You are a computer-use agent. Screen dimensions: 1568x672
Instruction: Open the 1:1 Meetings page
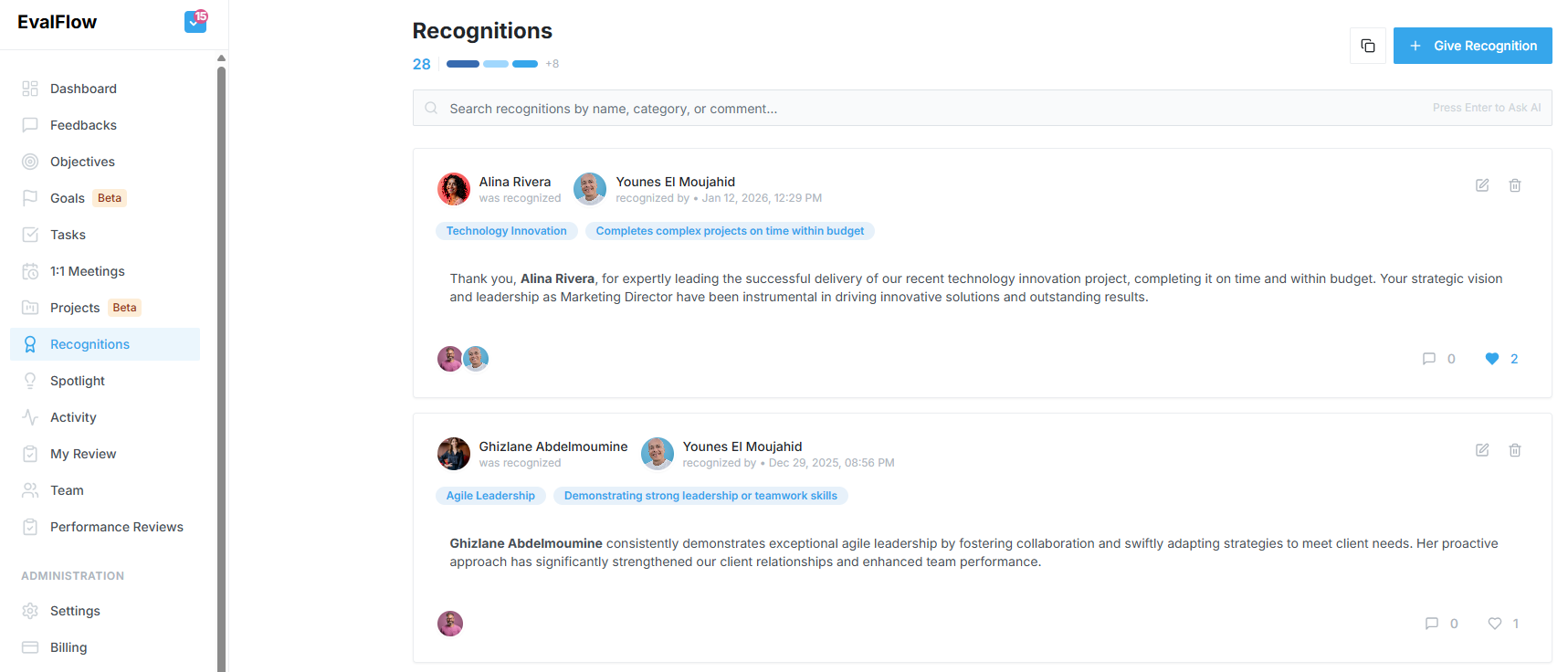[x=87, y=271]
